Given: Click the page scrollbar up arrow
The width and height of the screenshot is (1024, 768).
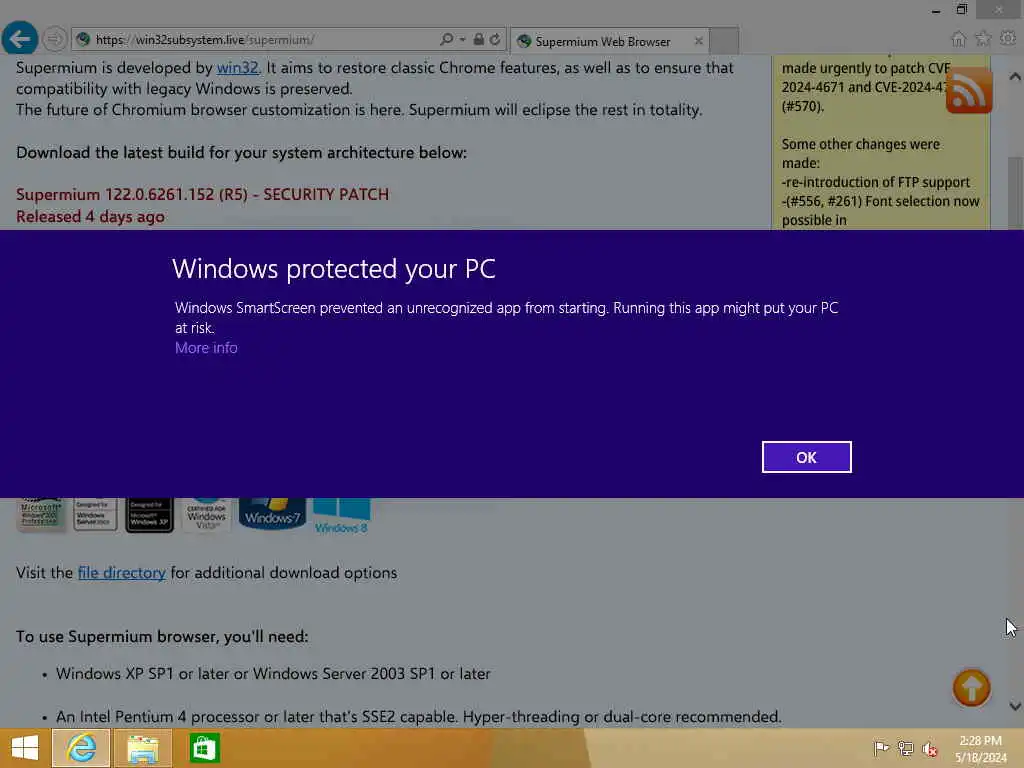Looking at the screenshot, I should (x=1015, y=76).
